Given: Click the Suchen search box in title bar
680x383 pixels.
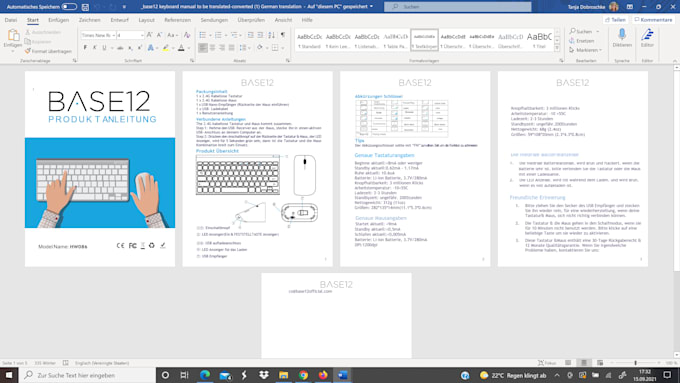Looking at the screenshot, I should [x=458, y=7].
